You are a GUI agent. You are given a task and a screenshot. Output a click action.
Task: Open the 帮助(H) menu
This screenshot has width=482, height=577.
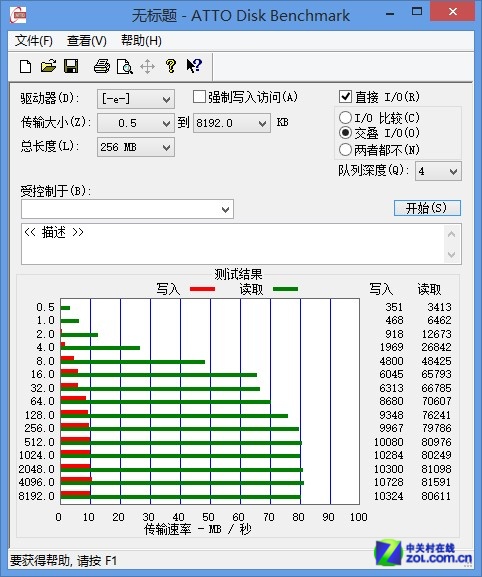point(141,41)
